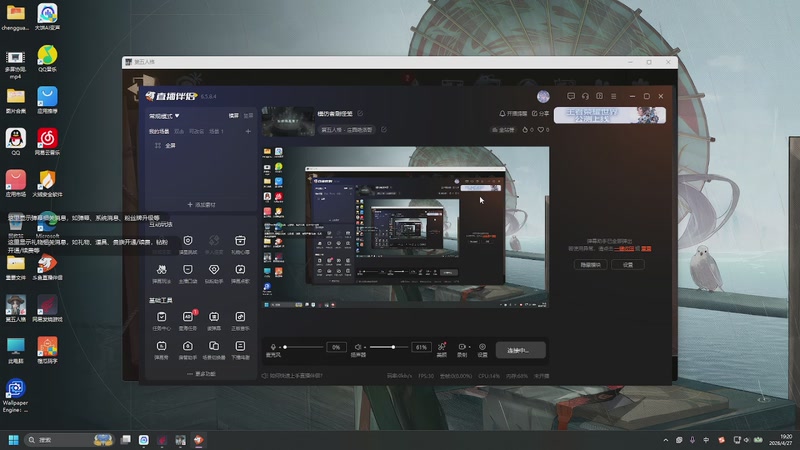800x450 pixels.
Task: Open 直播任务 with the red badge
Action: 187,321
